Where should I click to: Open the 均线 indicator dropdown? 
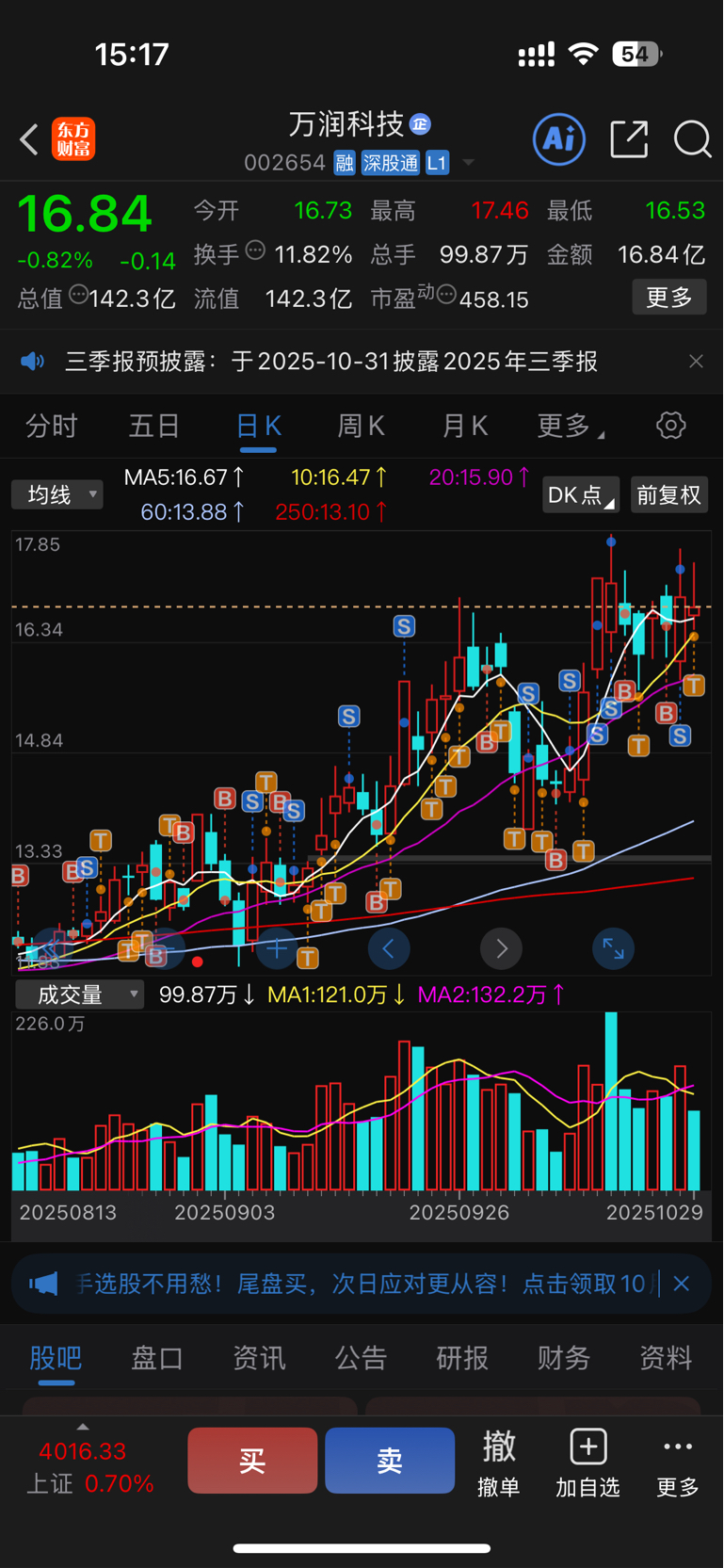pos(57,494)
